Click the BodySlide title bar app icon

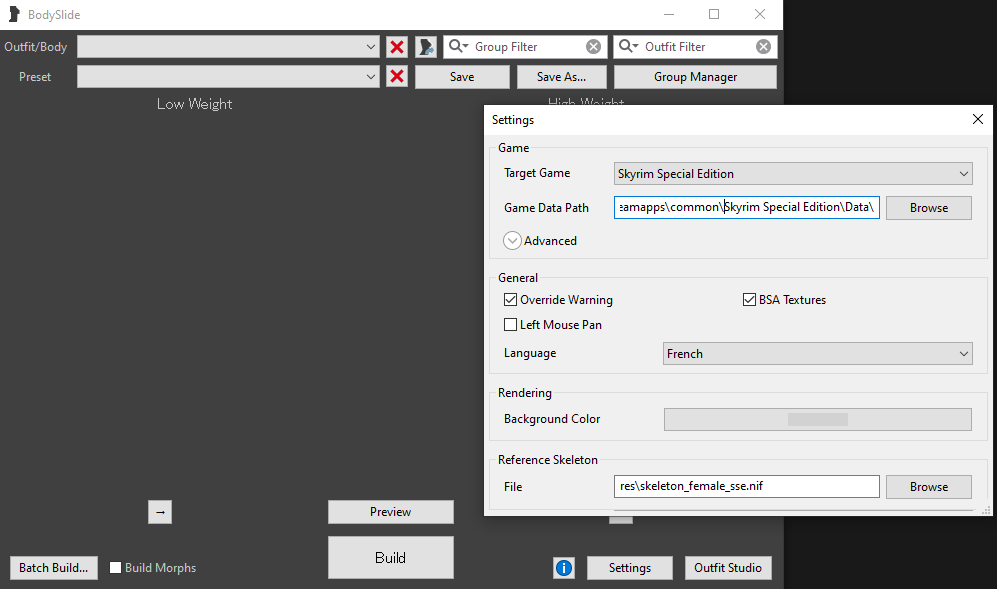click(14, 14)
